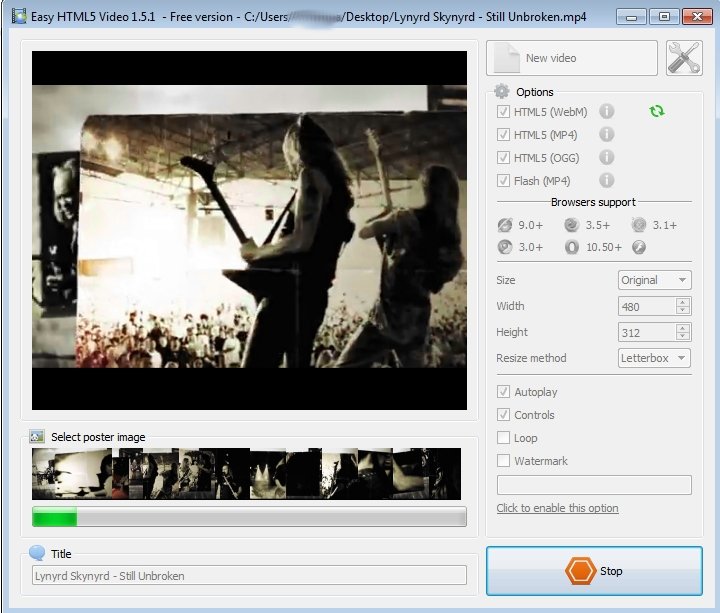Click the Resize method label

tap(531, 358)
